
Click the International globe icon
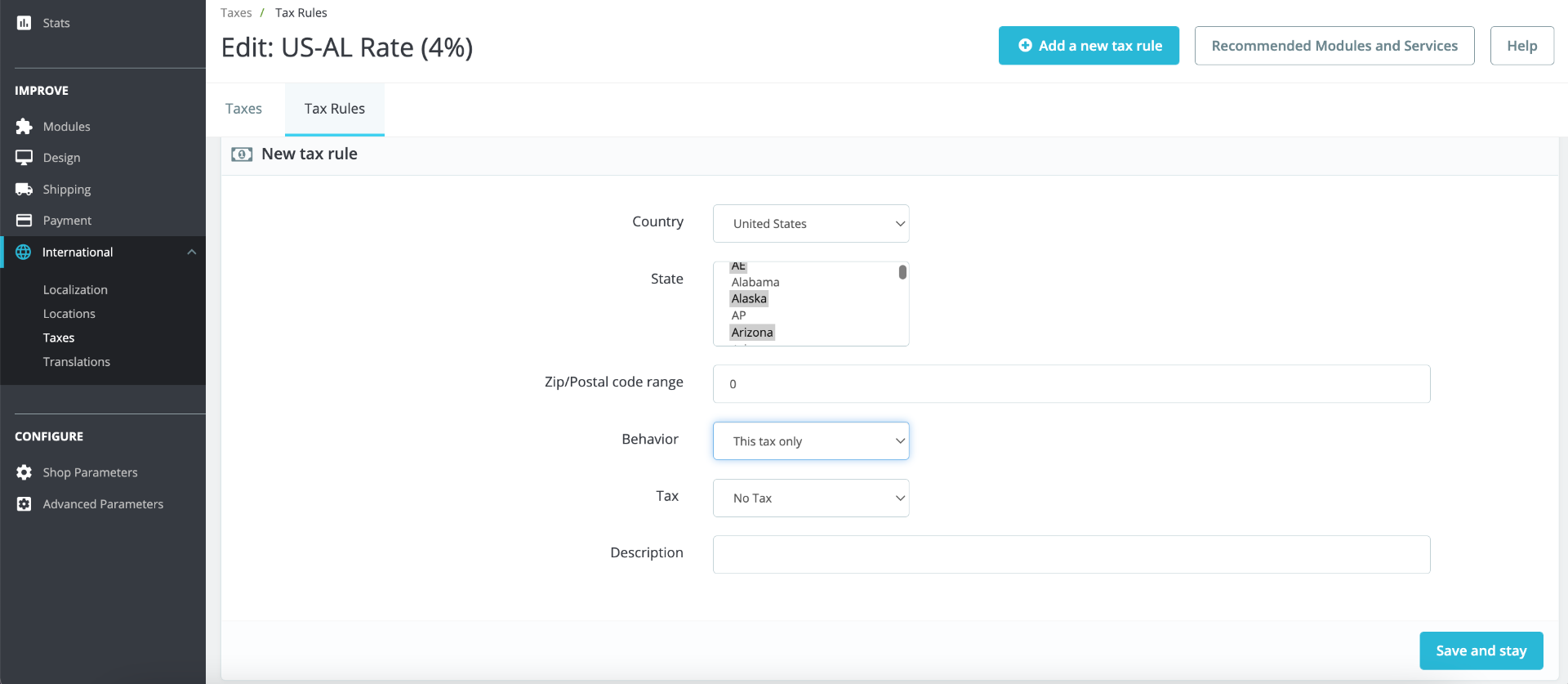click(24, 253)
